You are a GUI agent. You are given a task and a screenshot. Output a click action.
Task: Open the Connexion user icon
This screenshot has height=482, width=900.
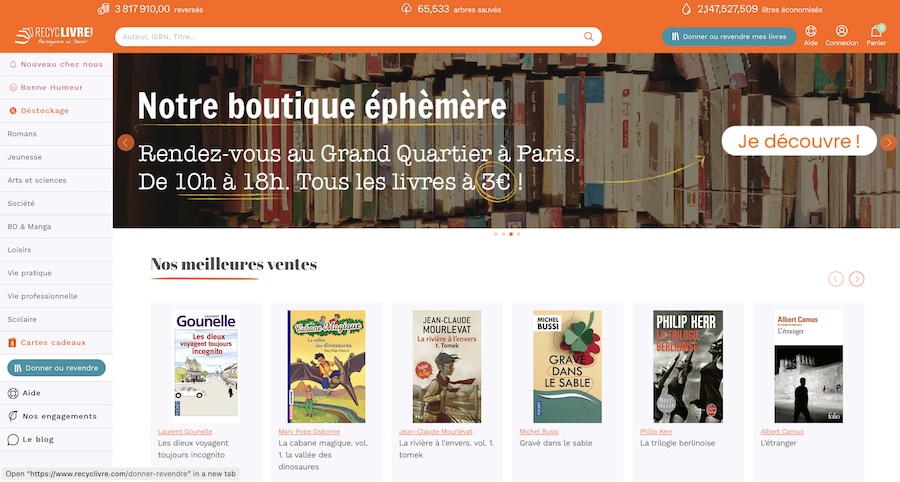click(x=841, y=31)
